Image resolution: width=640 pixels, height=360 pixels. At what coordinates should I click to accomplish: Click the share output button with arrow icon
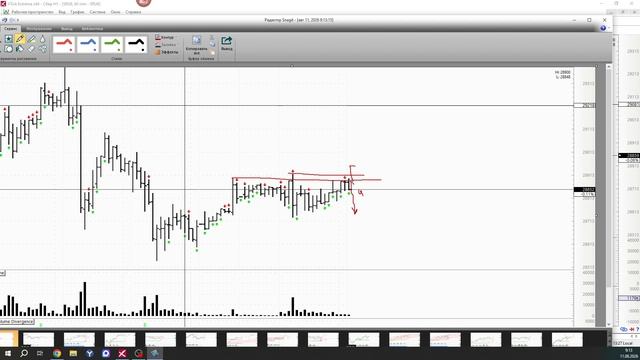[x=227, y=43]
